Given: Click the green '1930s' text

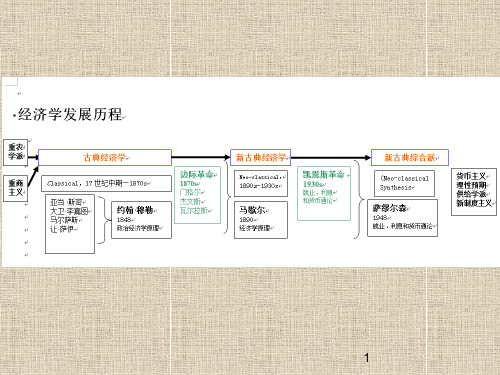Looking at the screenshot, I should (x=312, y=184).
